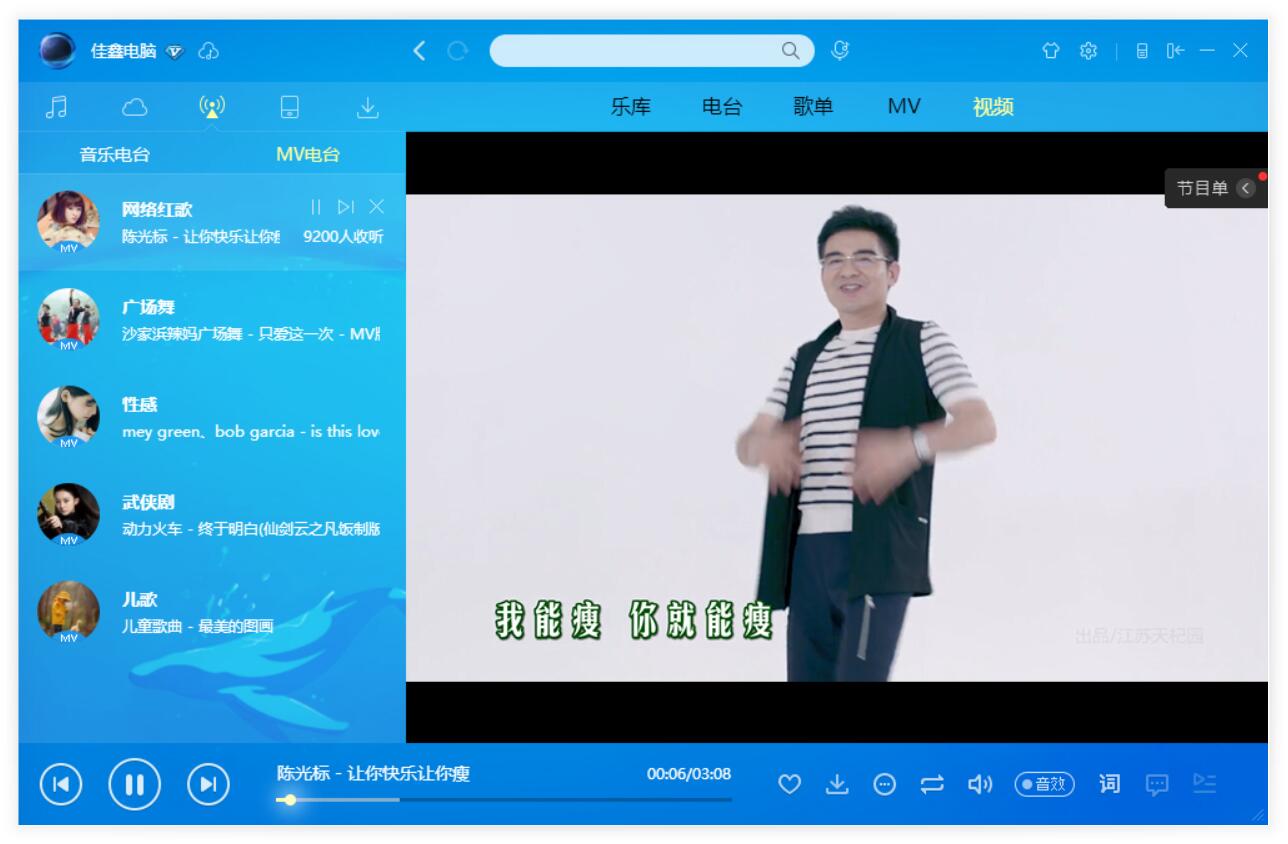Play previous track
This screenshot has width=1288, height=844.
pos(61,785)
